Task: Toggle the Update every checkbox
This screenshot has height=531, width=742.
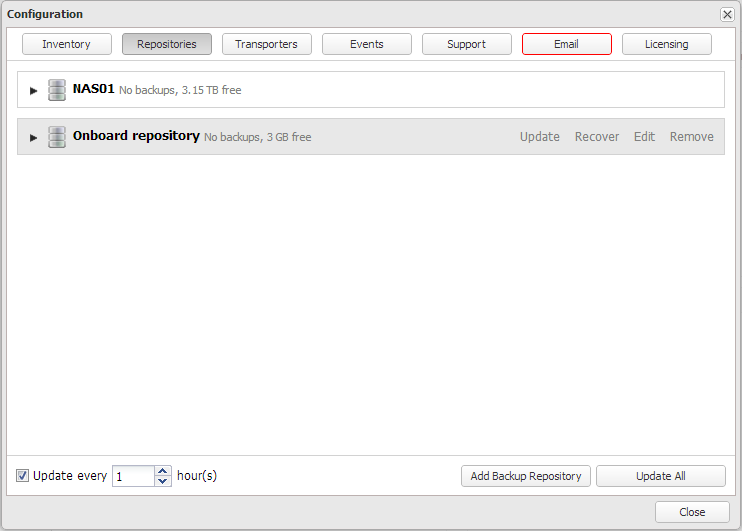Action: (x=22, y=476)
